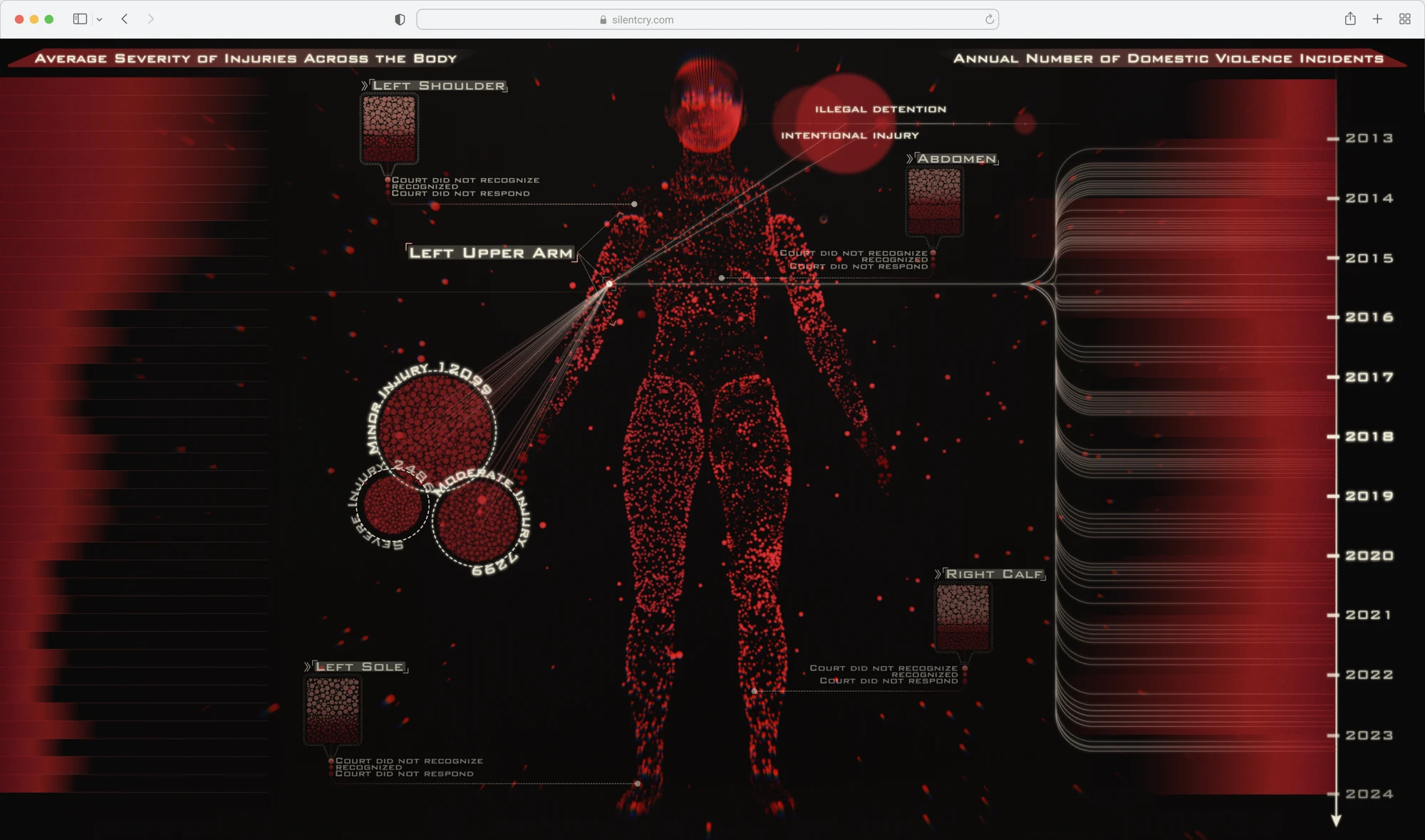Jump to the 2019 timeline marker
Viewport: 1425px width, 840px height.
[x=1369, y=496]
